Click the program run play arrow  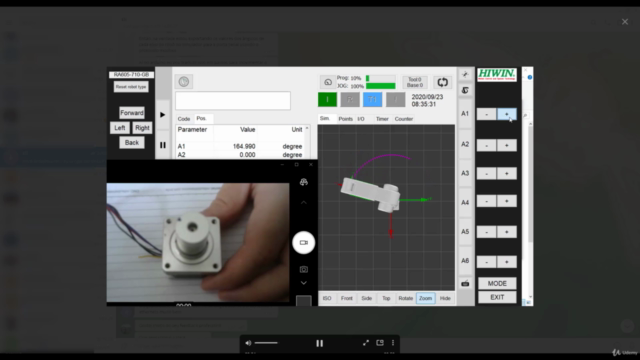click(162, 115)
